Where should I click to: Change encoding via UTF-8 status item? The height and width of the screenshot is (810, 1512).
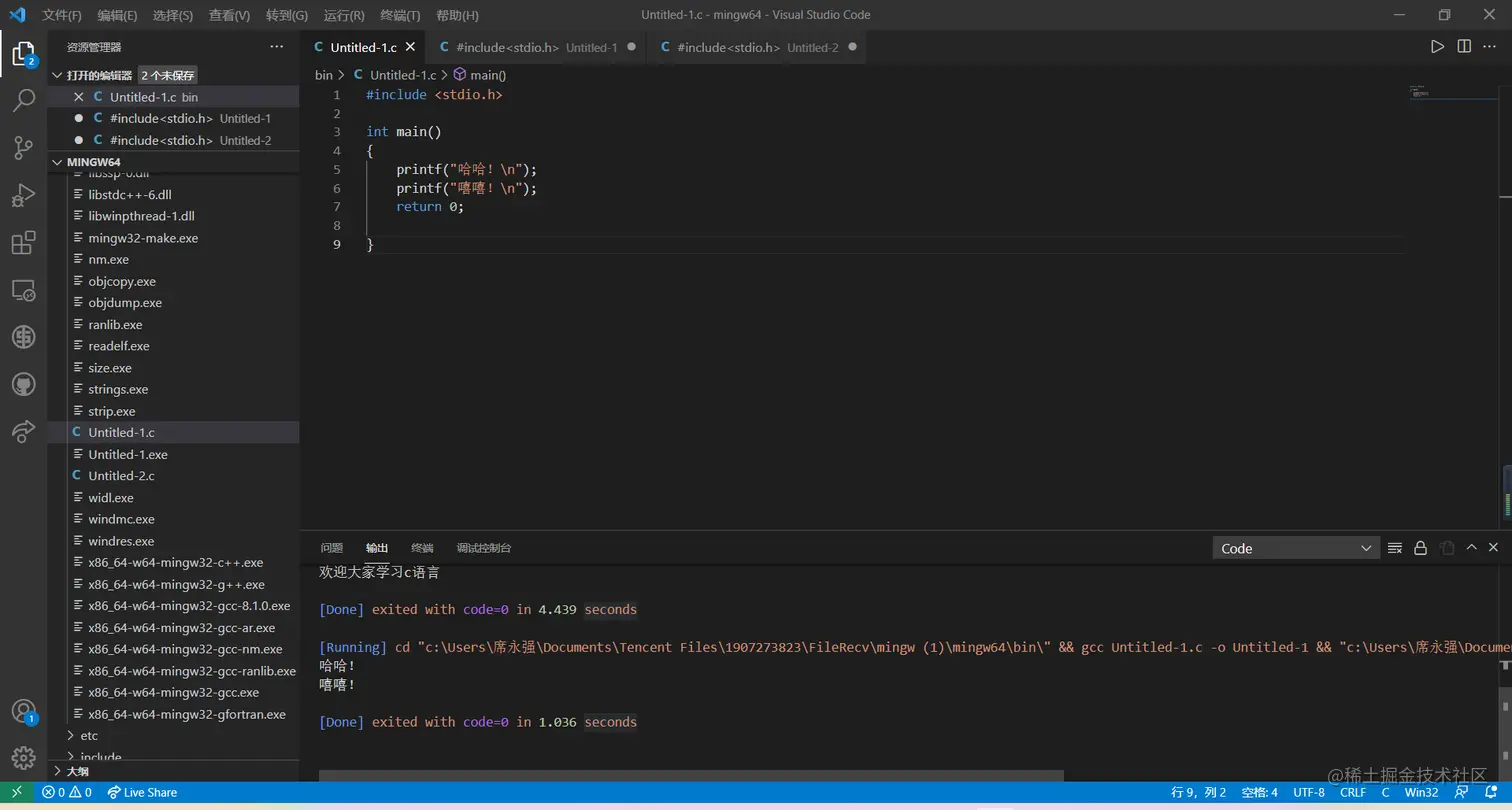coord(1308,792)
